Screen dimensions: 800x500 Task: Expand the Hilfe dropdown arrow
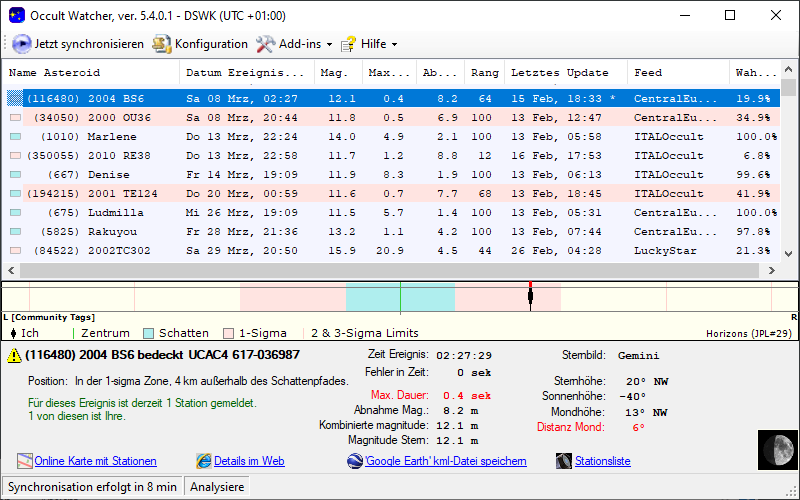394,45
